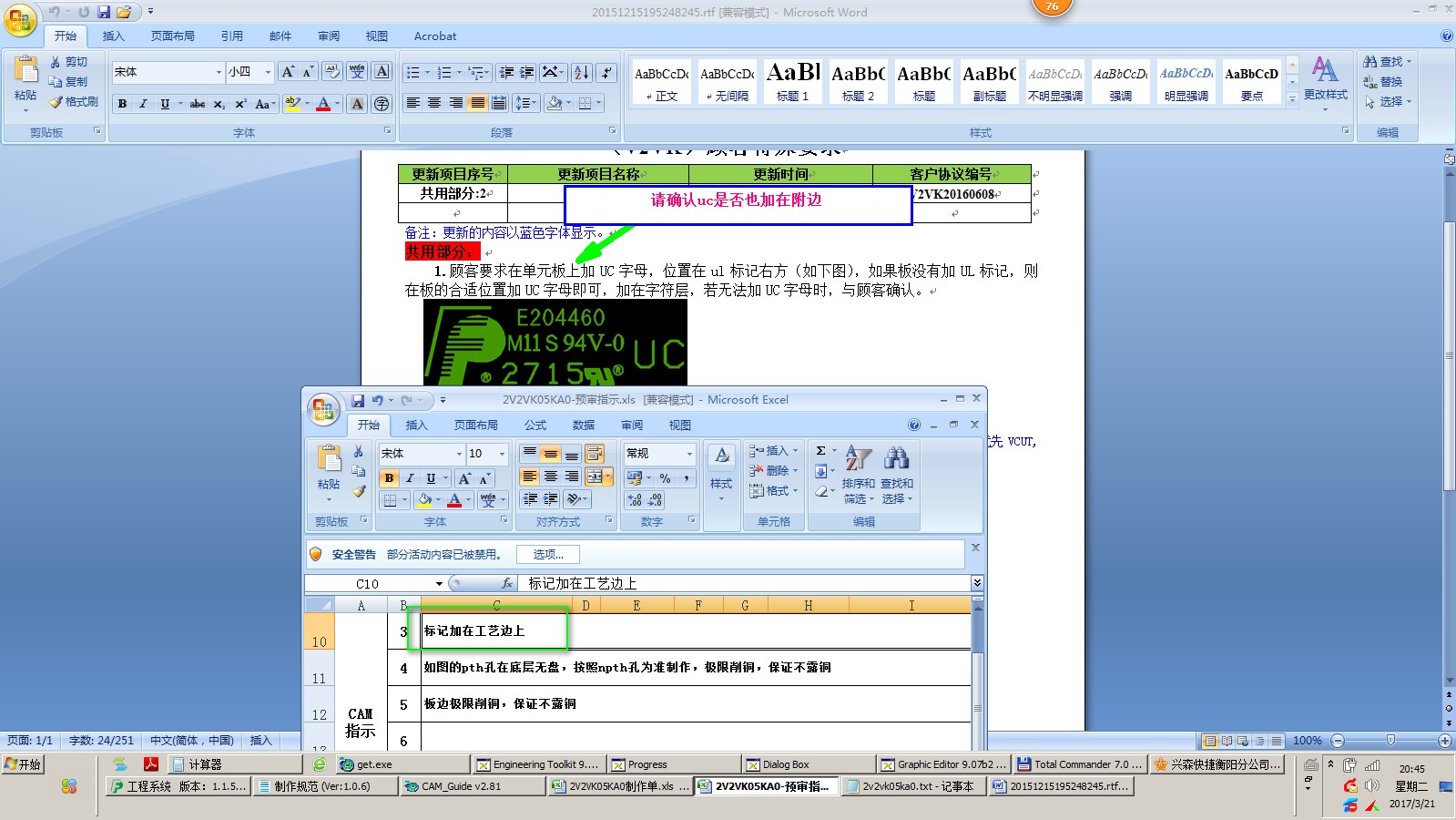Open Excel 插入 cells dropdown
The width and height of the screenshot is (1456, 820).
coord(773,451)
